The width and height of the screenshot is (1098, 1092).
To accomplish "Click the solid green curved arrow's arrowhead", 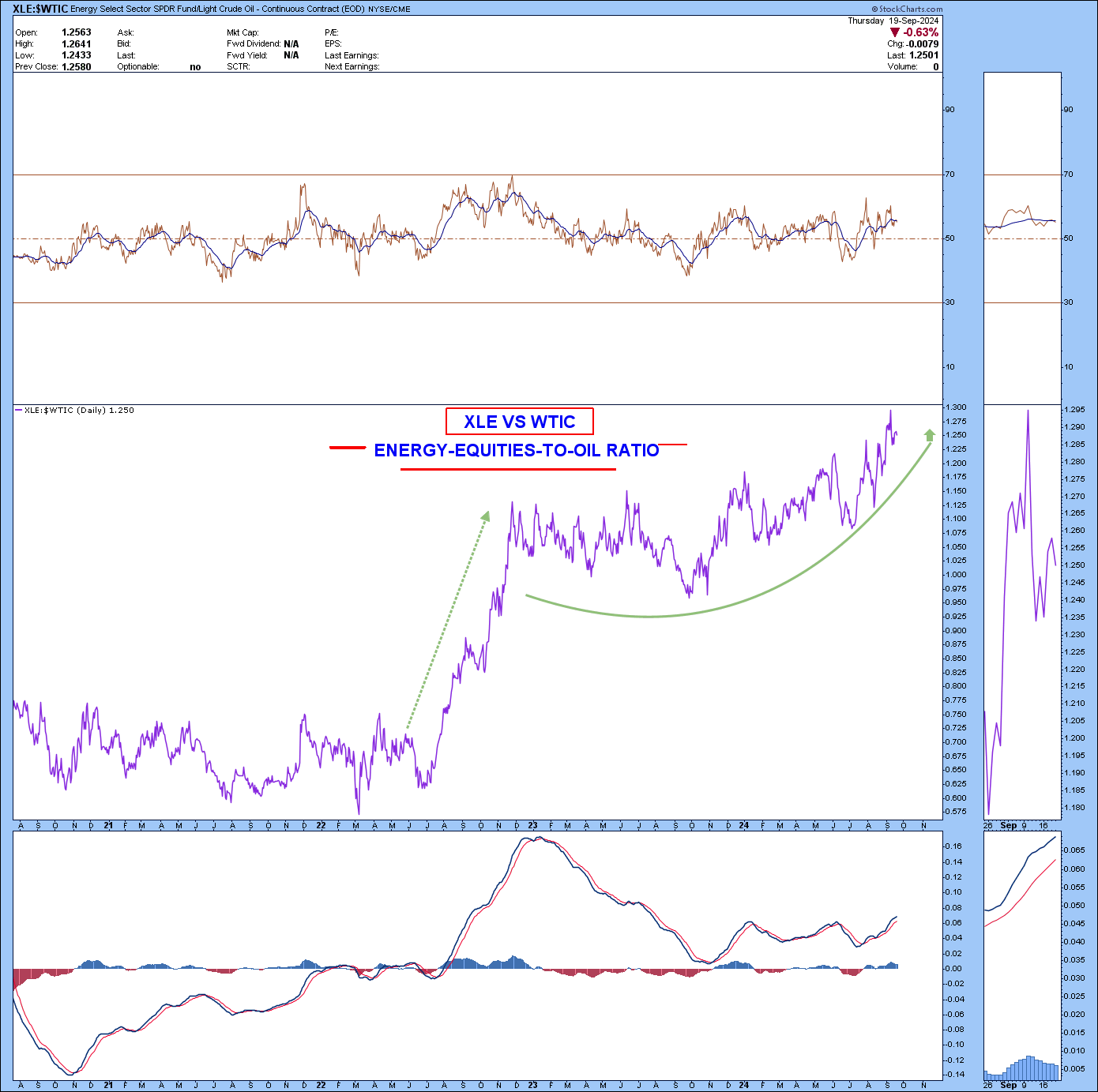I will click(x=930, y=434).
